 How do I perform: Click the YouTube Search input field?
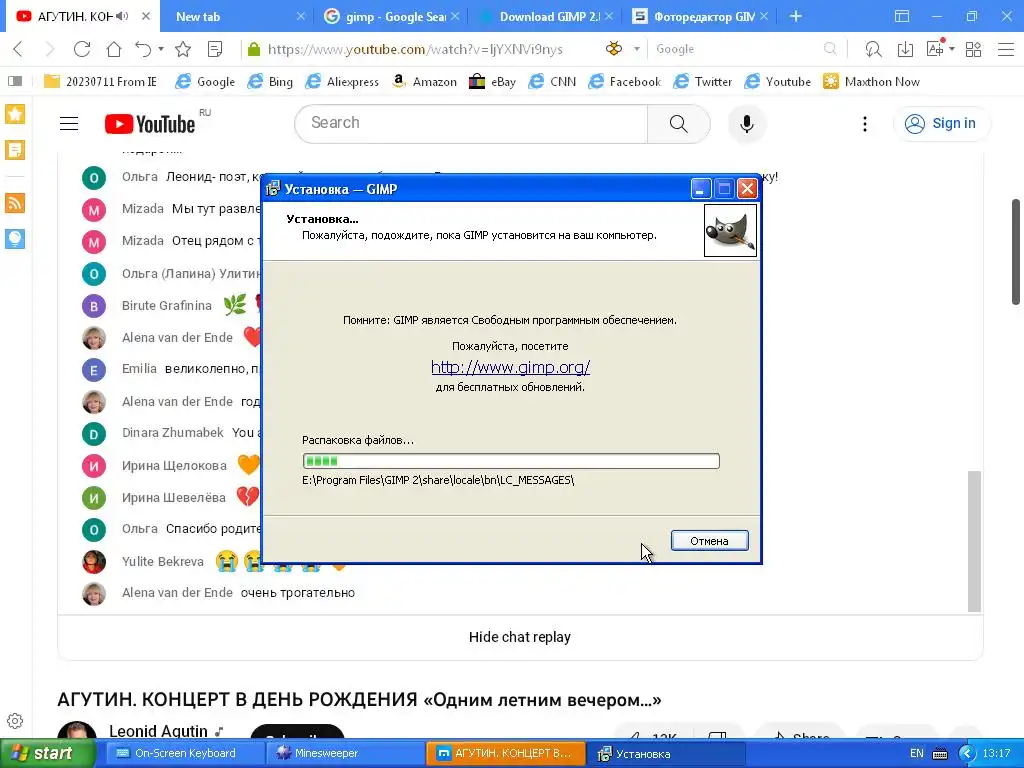tap(471, 123)
